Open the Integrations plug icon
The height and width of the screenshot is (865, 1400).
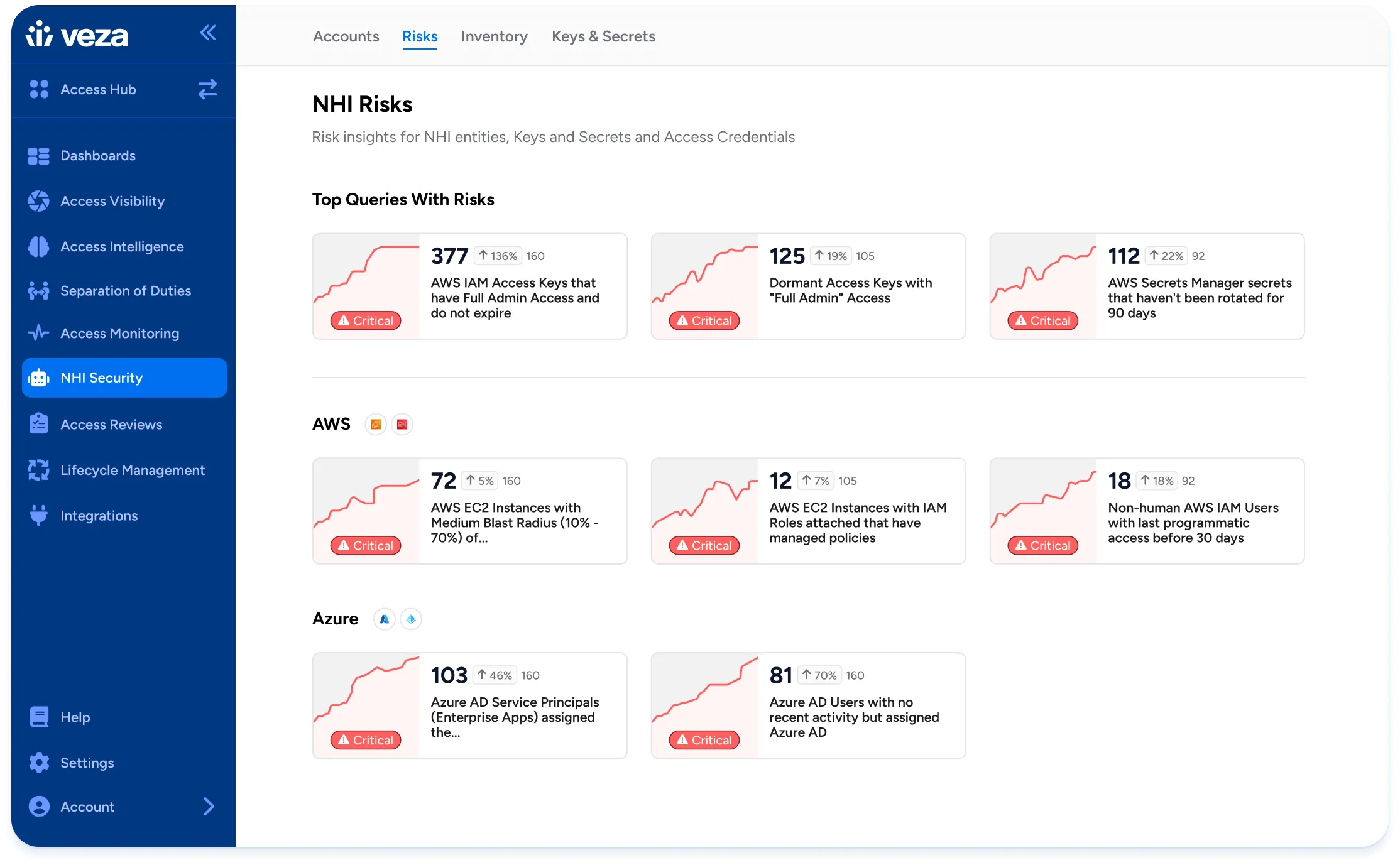[x=38, y=515]
